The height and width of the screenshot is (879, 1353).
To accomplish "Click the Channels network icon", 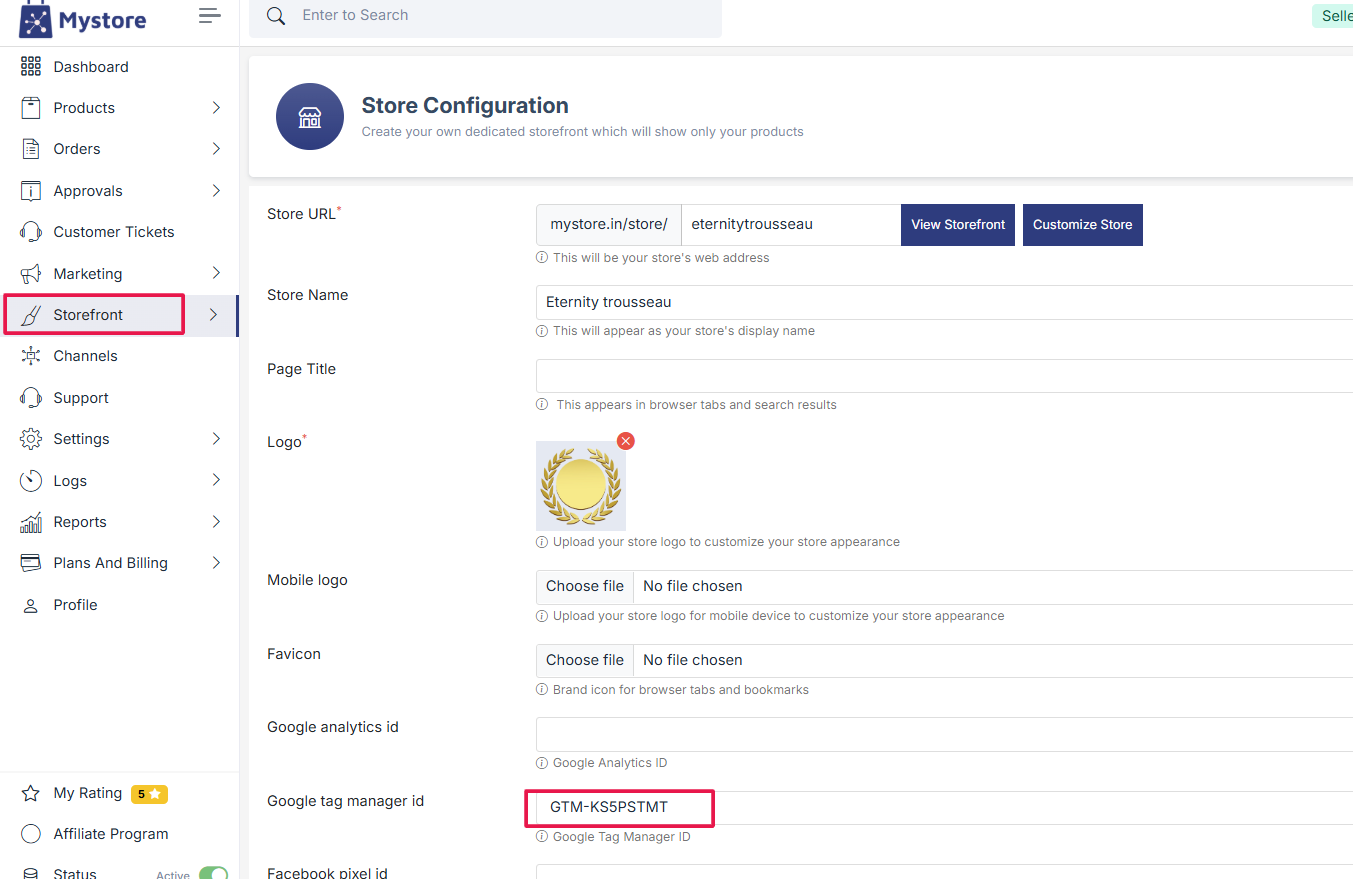I will pos(31,356).
